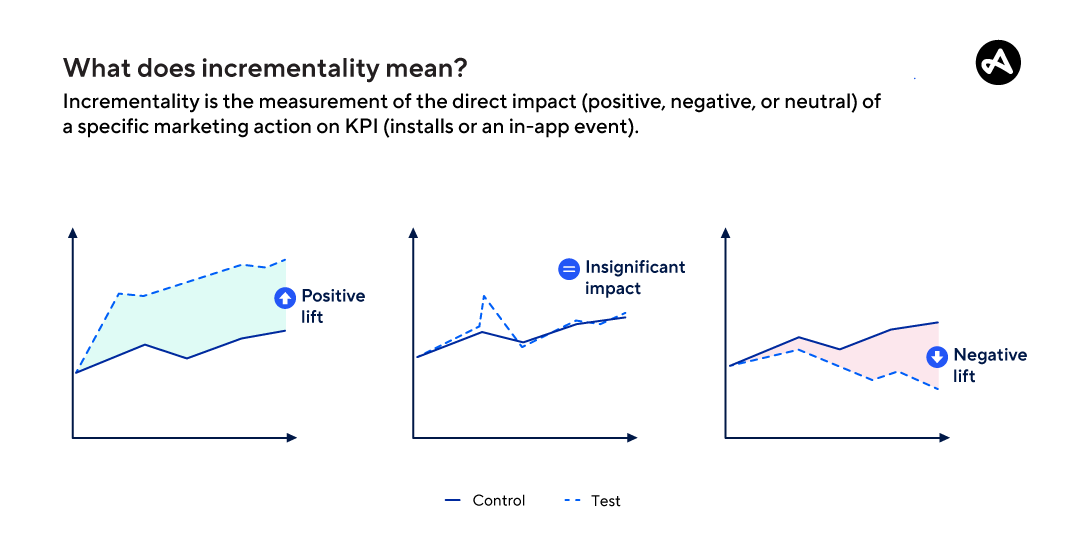
Task: Click the Negative lift down-arrow icon
Action: pos(937,356)
